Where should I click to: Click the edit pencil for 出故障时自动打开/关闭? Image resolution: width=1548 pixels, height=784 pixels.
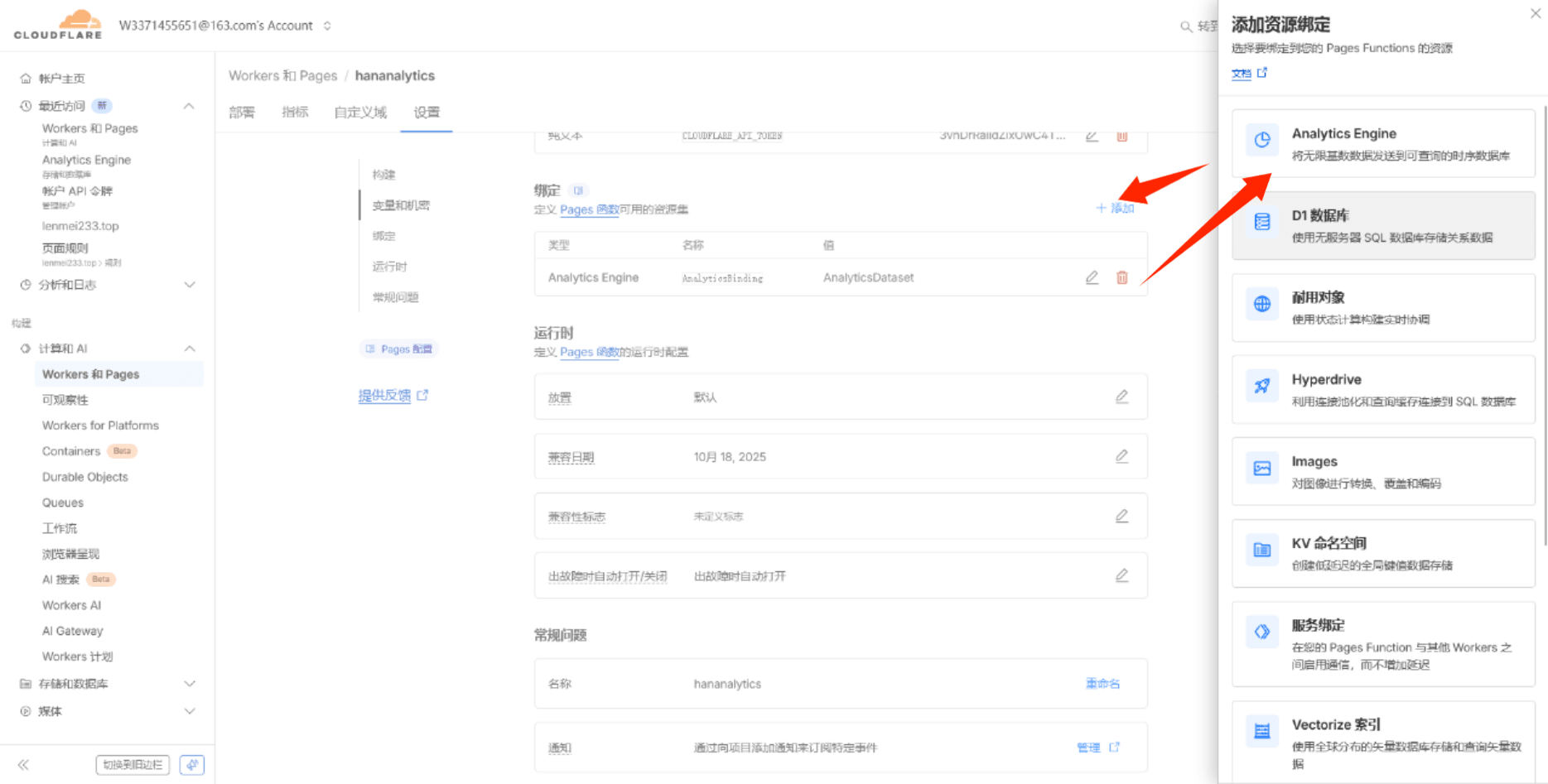1122,575
